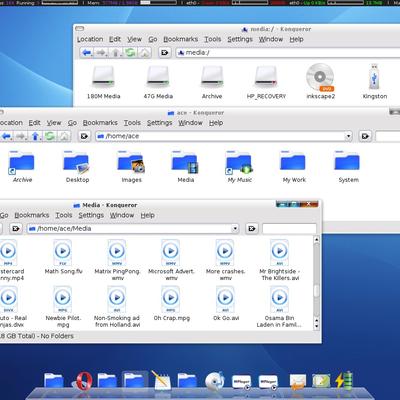Click the battery power icon in the dock
400x400 pixels.
(344, 381)
